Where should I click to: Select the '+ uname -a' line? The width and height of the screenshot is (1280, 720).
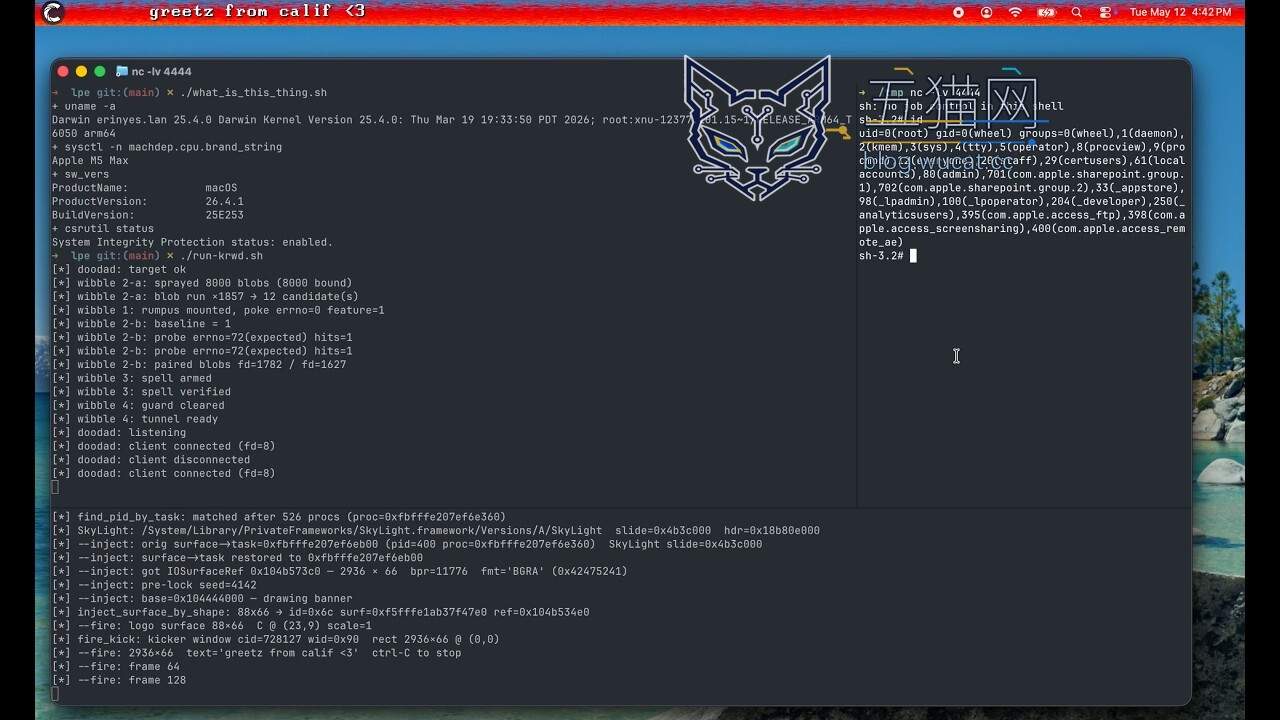84,106
